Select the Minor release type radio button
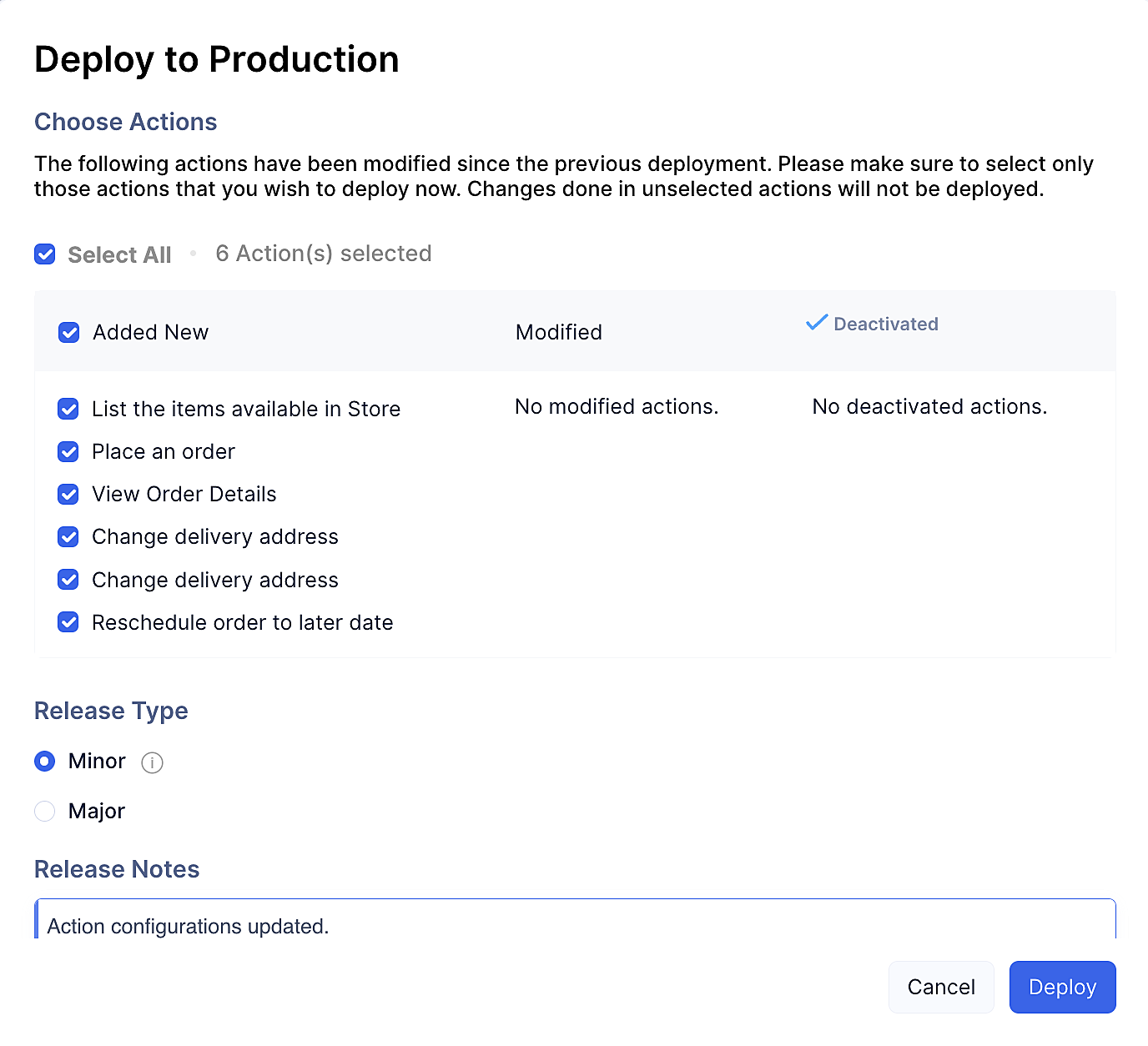The image size is (1148, 1046). click(x=45, y=761)
